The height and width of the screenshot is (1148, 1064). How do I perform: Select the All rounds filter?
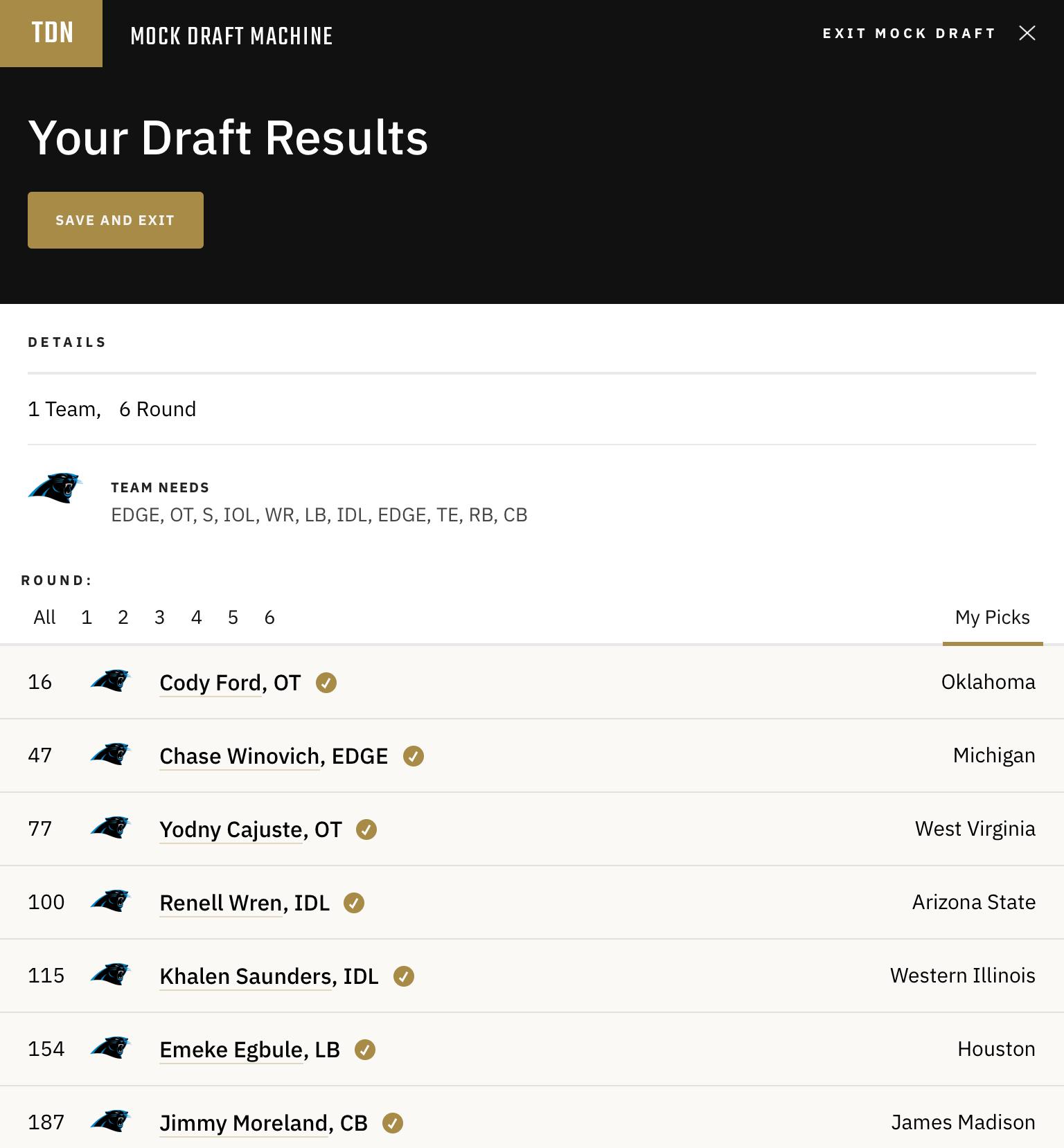point(44,618)
